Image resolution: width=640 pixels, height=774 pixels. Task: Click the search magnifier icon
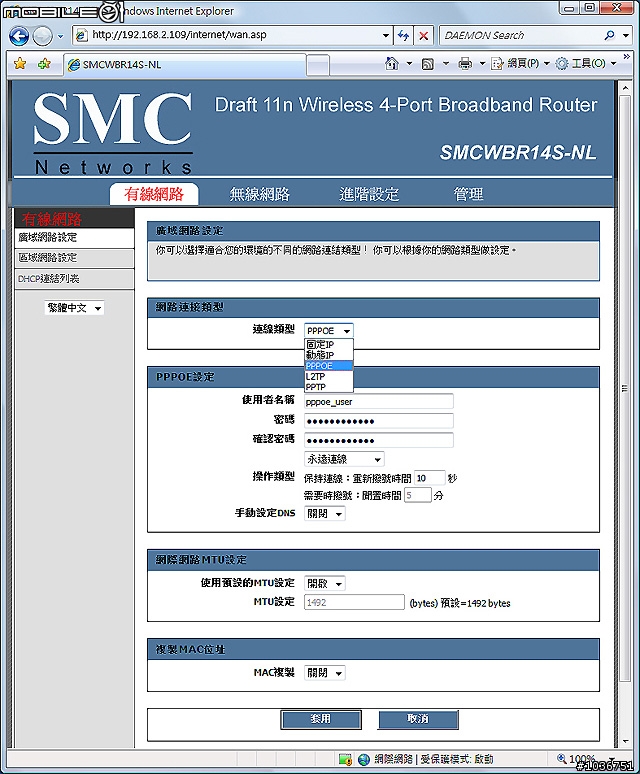(x=610, y=35)
